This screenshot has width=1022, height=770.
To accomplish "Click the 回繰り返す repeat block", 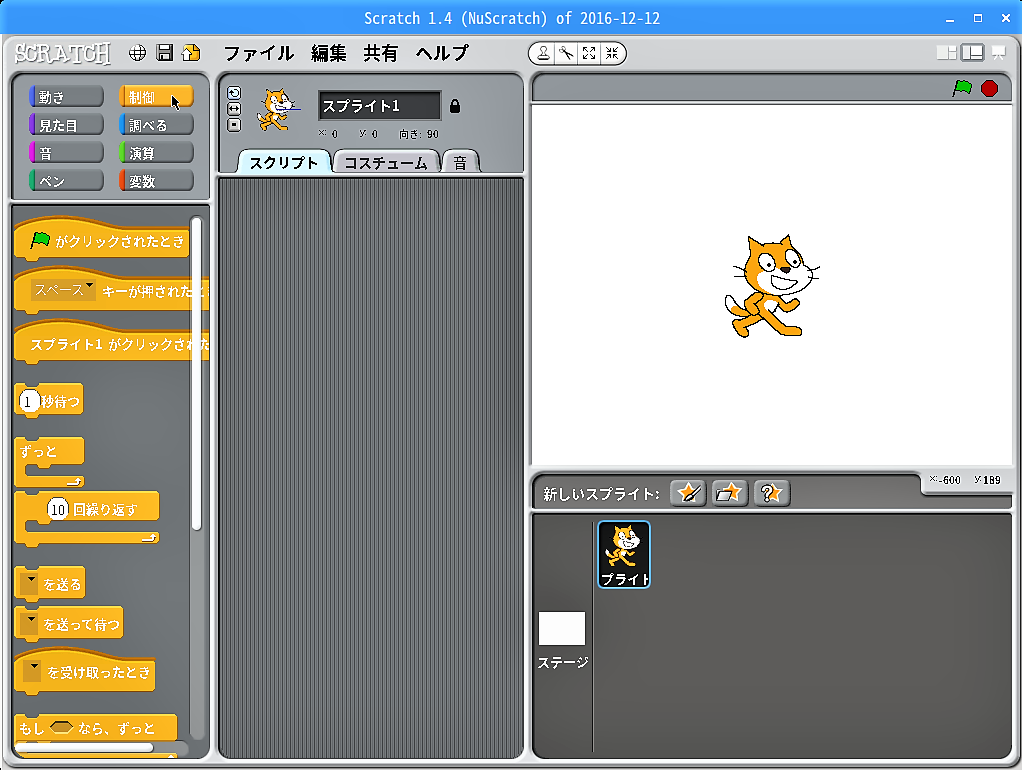I will click(x=87, y=518).
